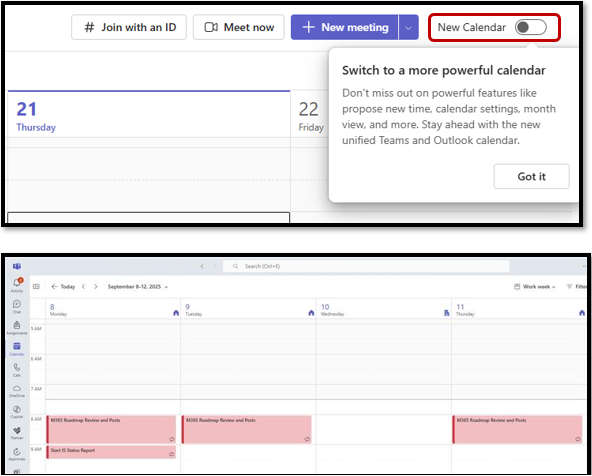Click the New meeting button
Screen dimensions: 592x476
[344, 27]
